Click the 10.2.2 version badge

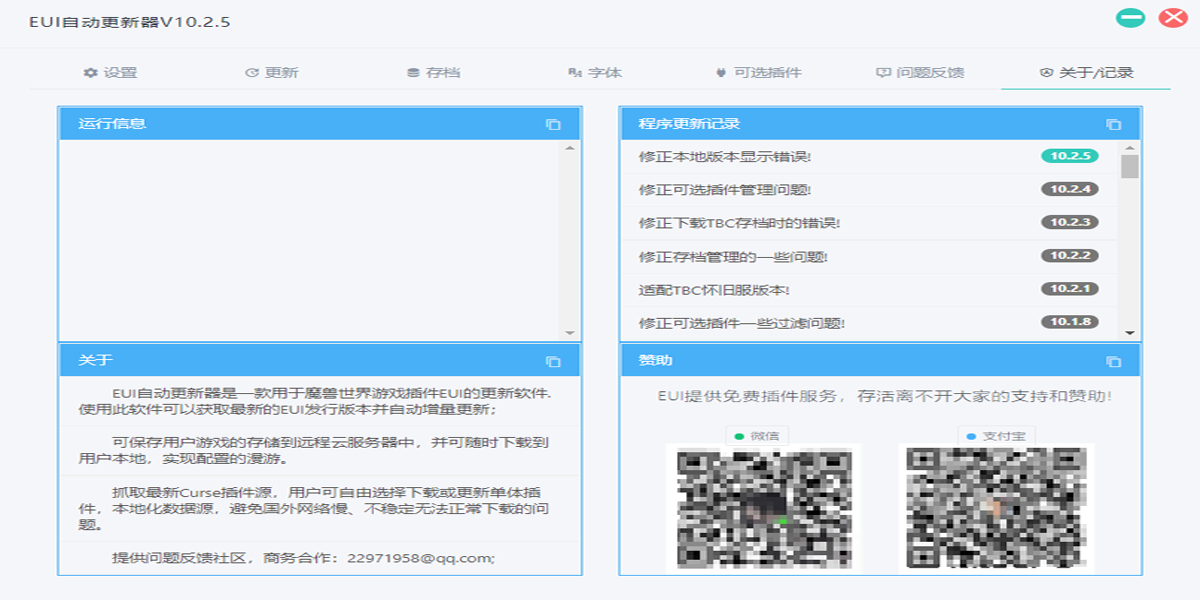pyautogui.click(x=1070, y=255)
